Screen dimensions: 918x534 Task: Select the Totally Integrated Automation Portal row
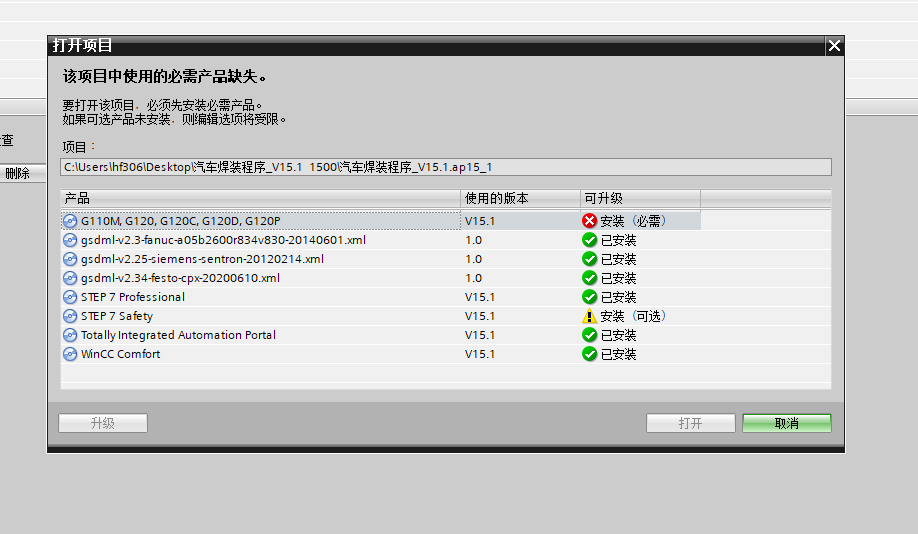click(x=178, y=335)
